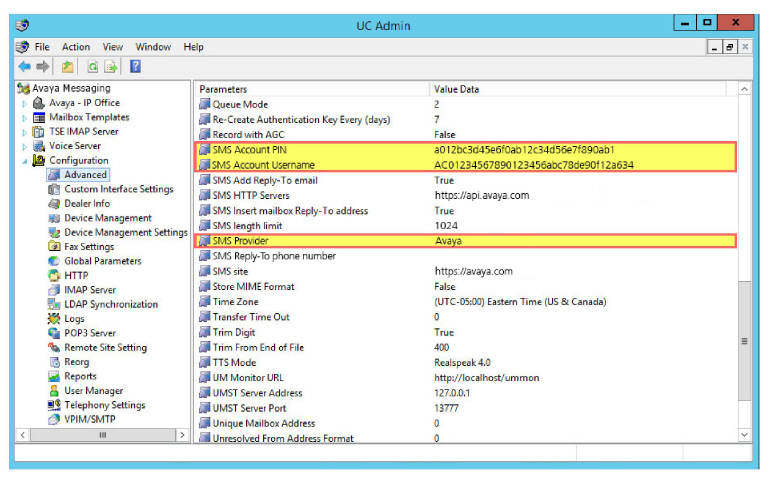The width and height of the screenshot is (768, 480).
Task: Click the Configuration node icon
Action: coord(38,161)
